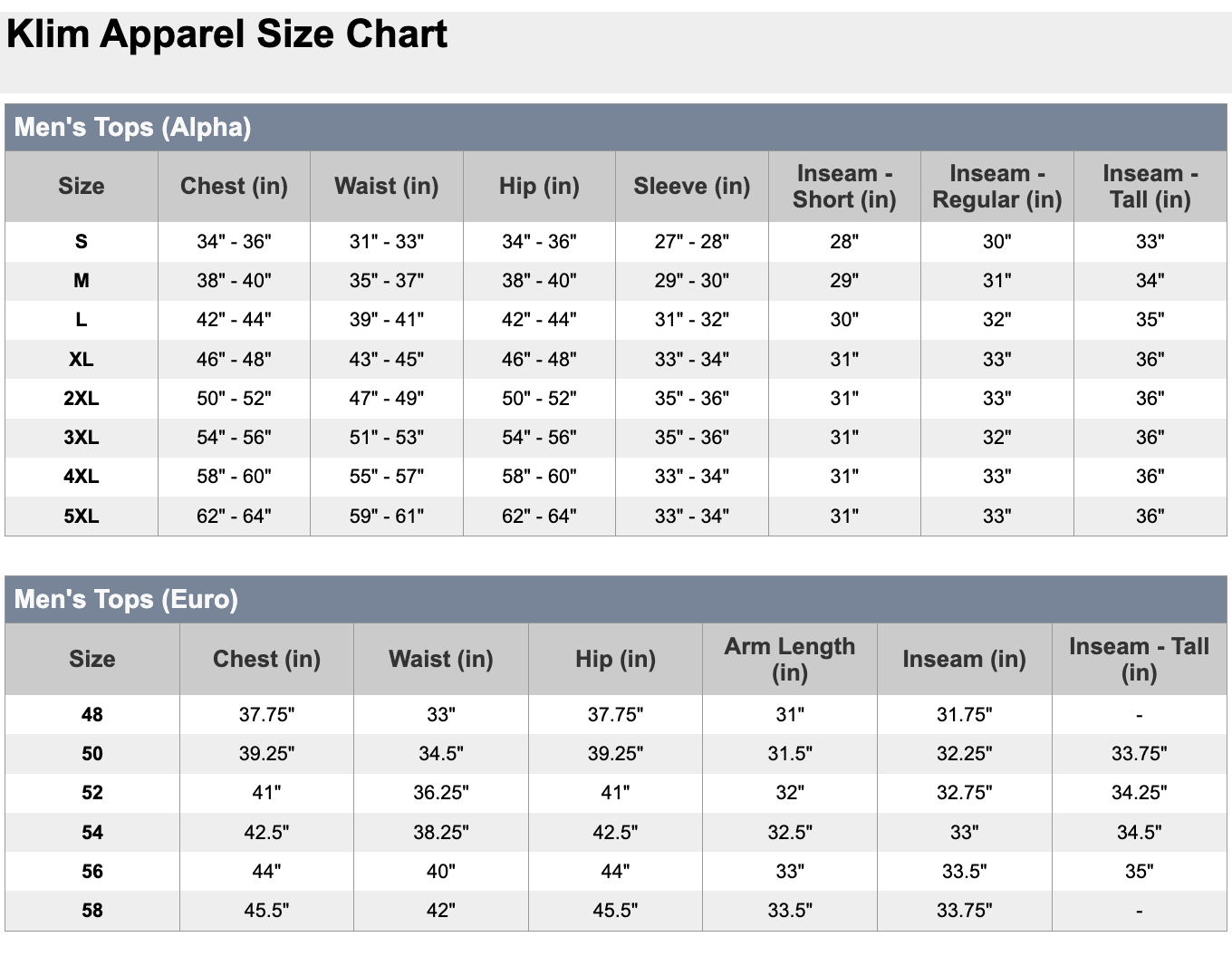Click the Inseam - Tall (in) header in Euro table
Screen dimensions: 1232x966
tap(1139, 659)
